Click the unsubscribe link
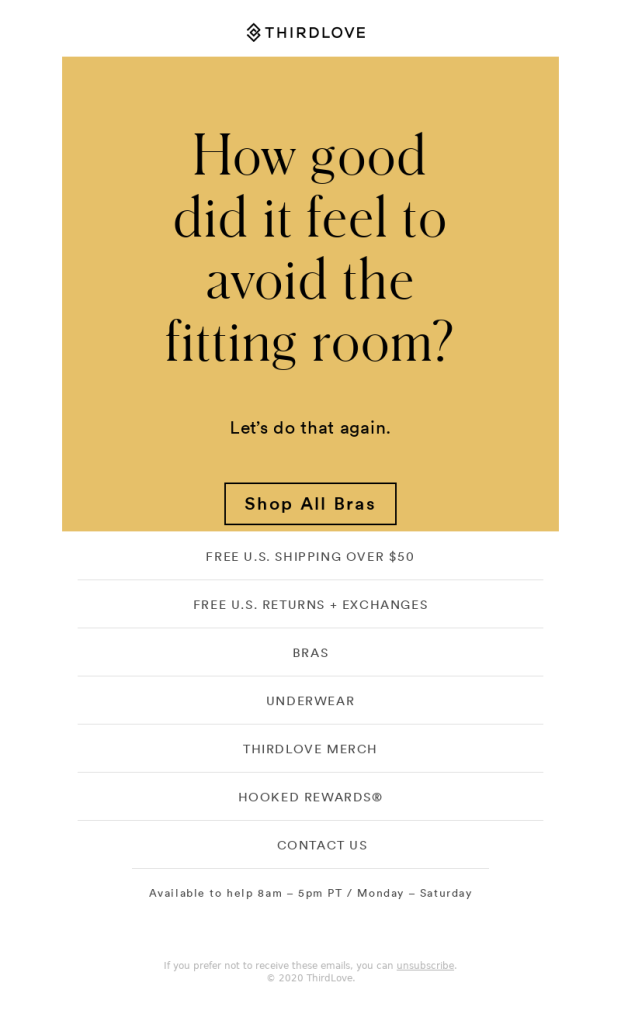This screenshot has width=621, height=1024. pos(425,966)
